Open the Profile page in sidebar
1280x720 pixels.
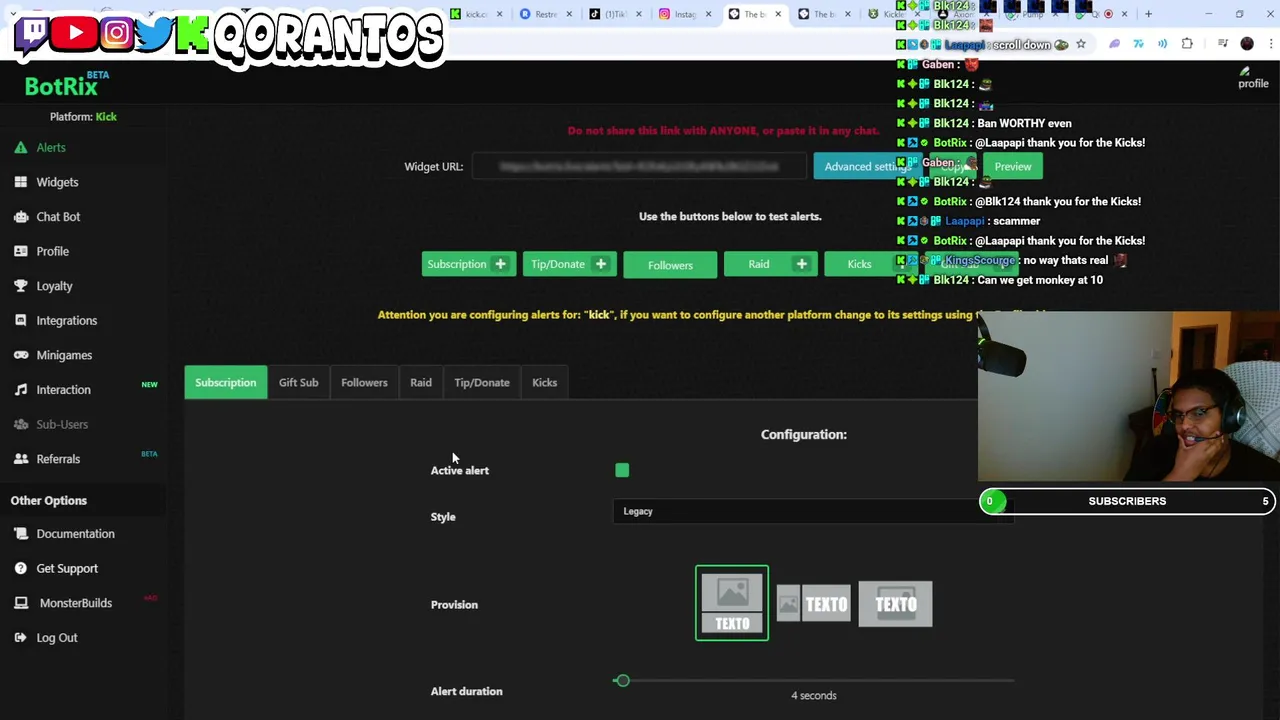click(x=52, y=251)
